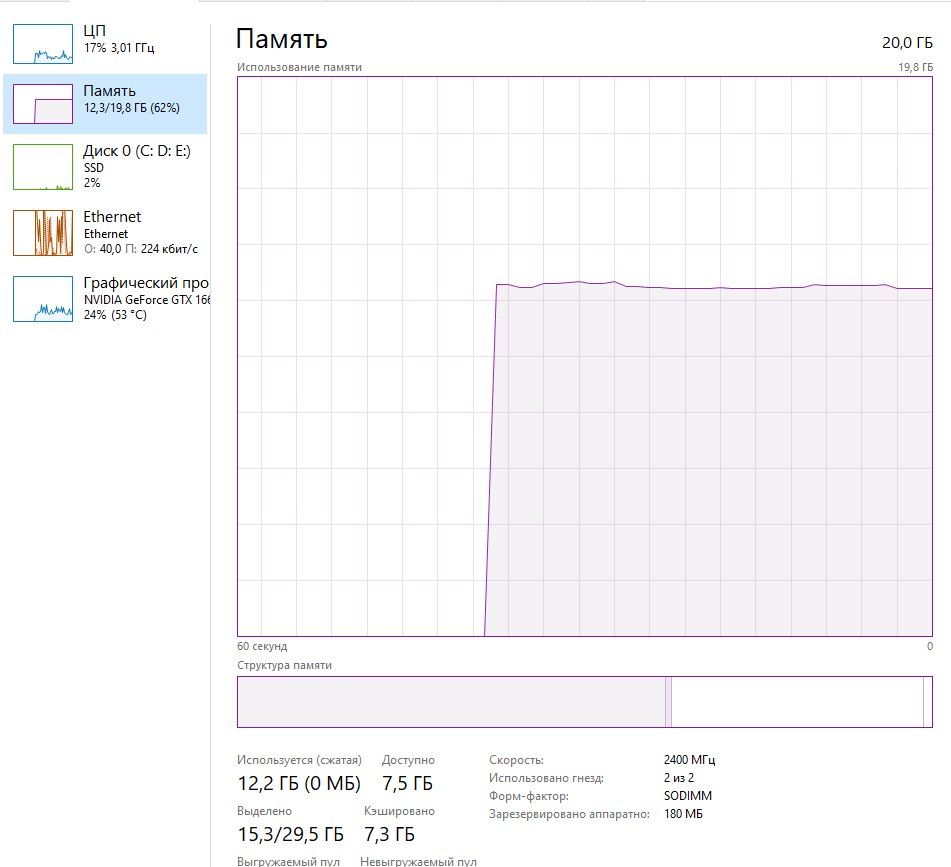Click the Память mini graph thumbnail
951x867 pixels.
click(x=43, y=104)
